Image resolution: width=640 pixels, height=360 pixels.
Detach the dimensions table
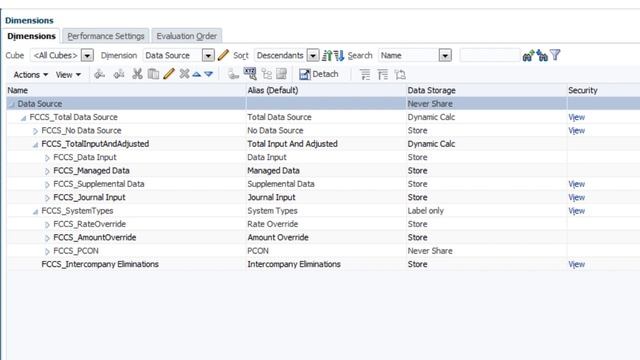coord(319,74)
